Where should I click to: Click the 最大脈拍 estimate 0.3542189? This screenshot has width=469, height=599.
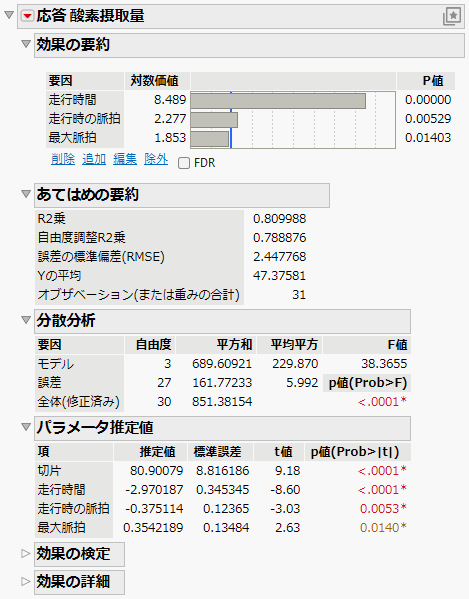pyautogui.click(x=153, y=528)
